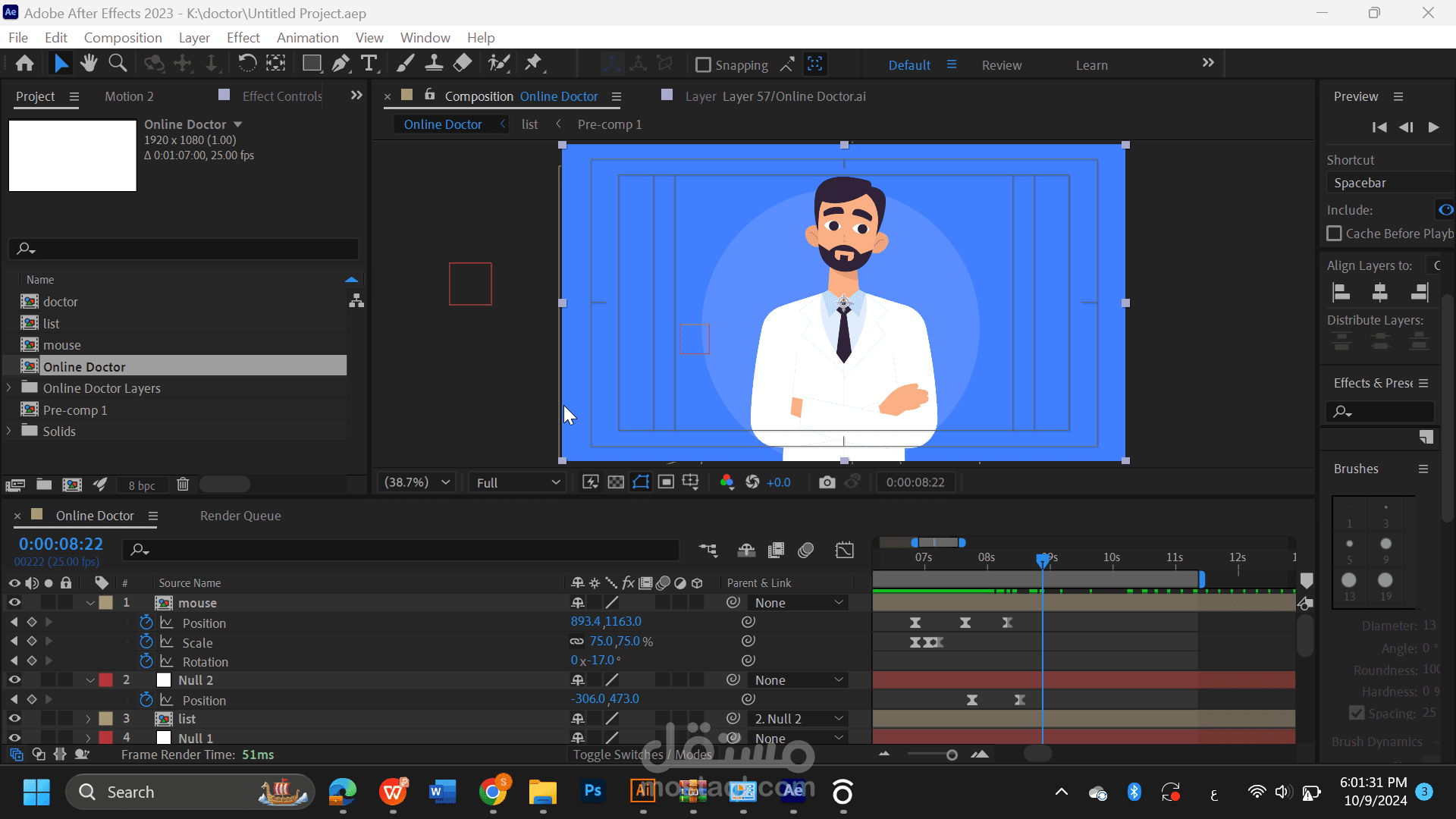Open the magnification ratio dropdown
Image resolution: width=1456 pixels, height=819 pixels.
click(x=417, y=482)
